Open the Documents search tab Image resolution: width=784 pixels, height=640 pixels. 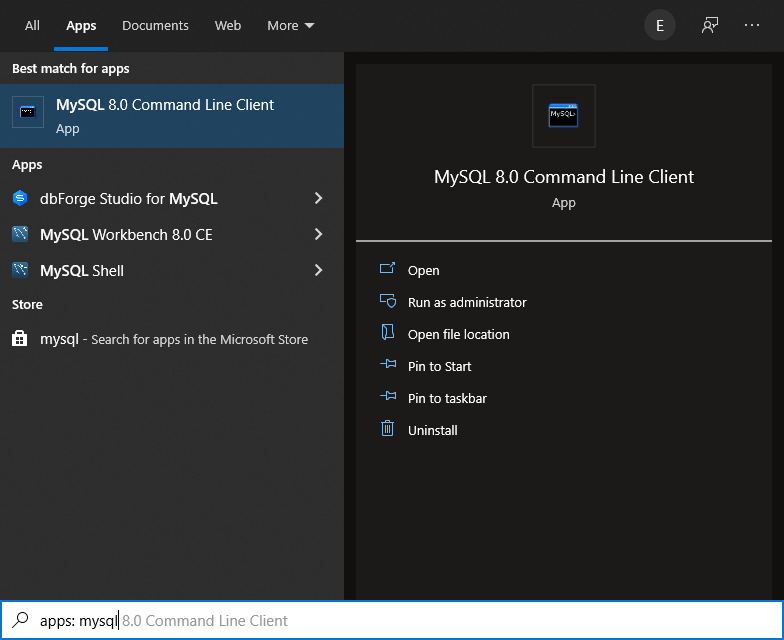[x=155, y=26]
